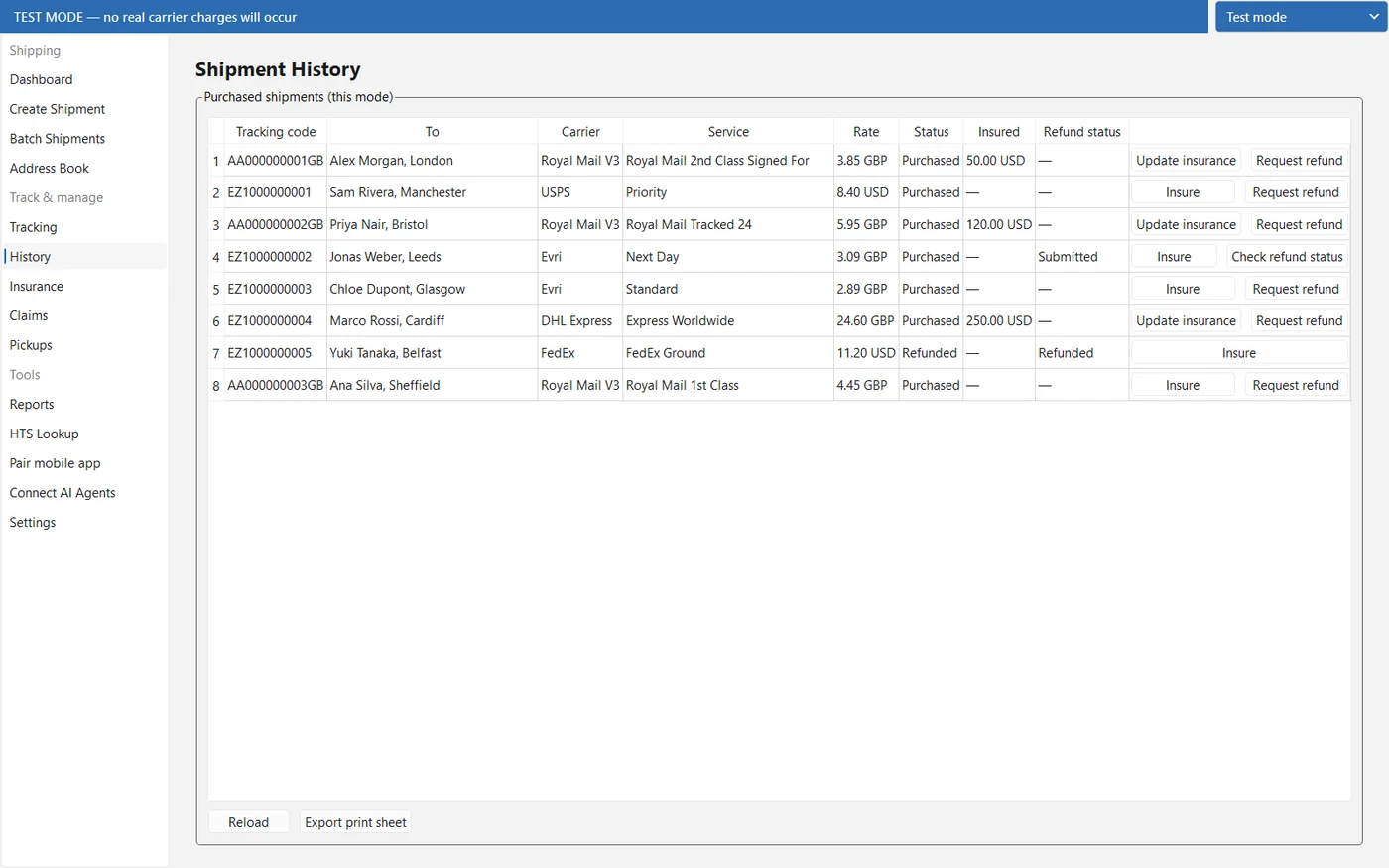Request refund for Sam Rivera shipment
Image resolution: width=1389 pixels, height=868 pixels.
1296,192
